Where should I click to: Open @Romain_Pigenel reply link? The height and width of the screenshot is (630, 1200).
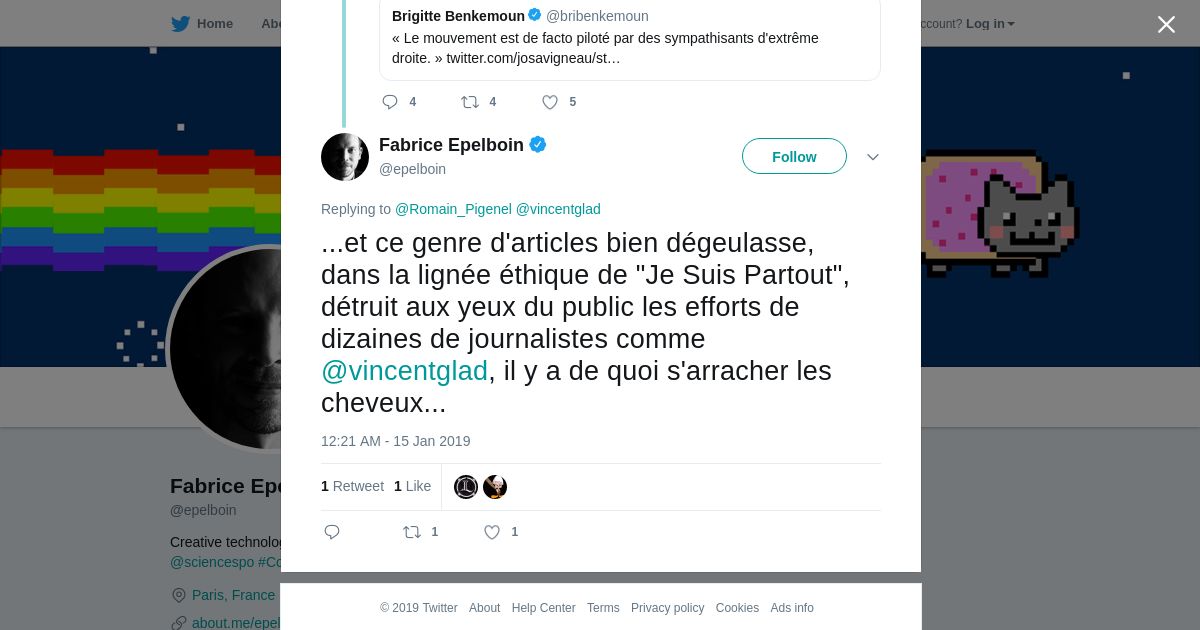point(453,209)
